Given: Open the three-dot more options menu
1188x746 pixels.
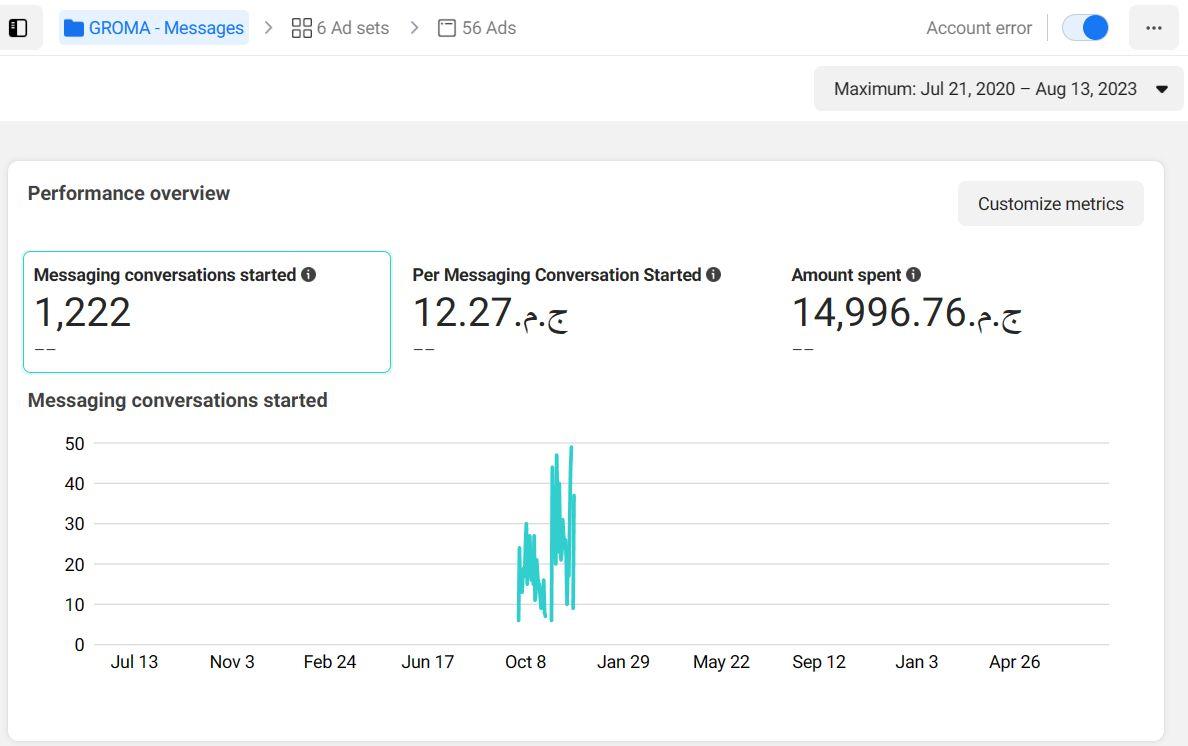Looking at the screenshot, I should pyautogui.click(x=1154, y=28).
